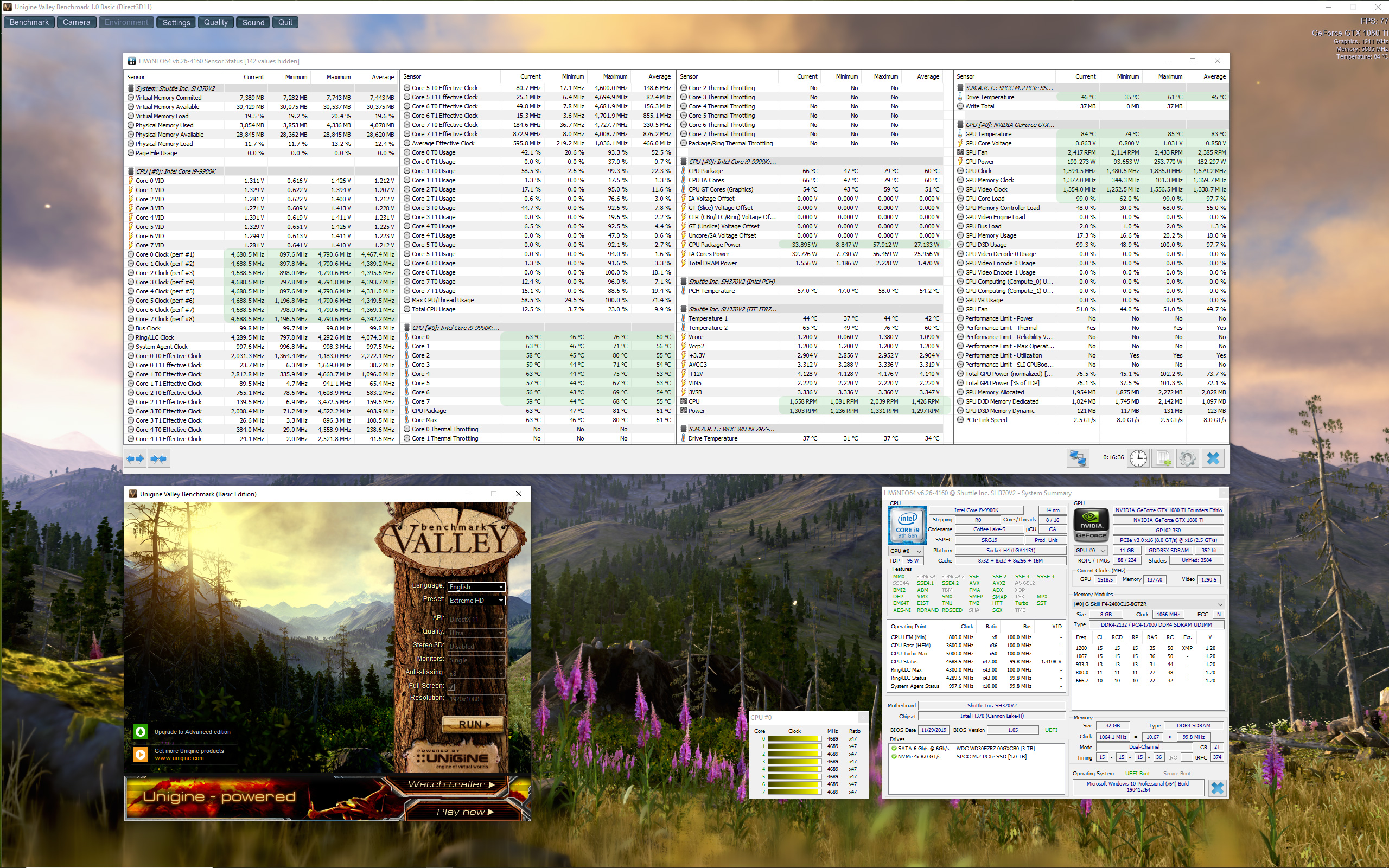Click the NVIDIA GeForce logo in System Summary
The width and height of the screenshot is (1389, 868).
coord(1091,525)
